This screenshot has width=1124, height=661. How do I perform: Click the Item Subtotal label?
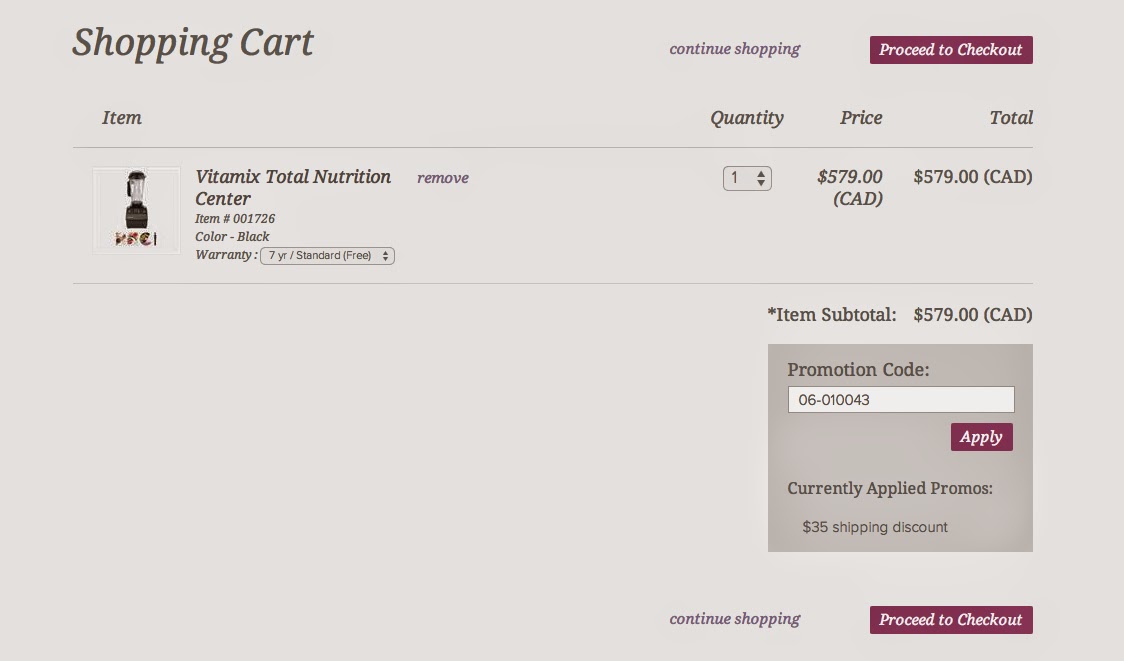[x=832, y=315]
